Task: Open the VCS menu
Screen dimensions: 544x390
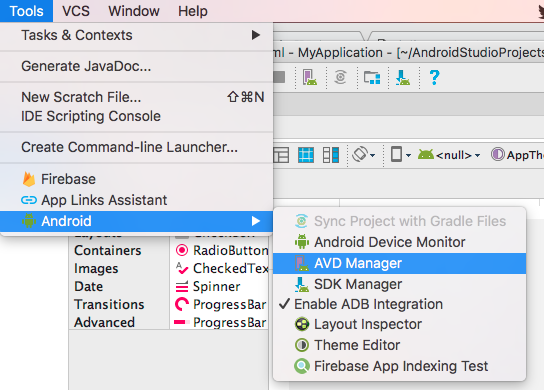Action: [76, 11]
